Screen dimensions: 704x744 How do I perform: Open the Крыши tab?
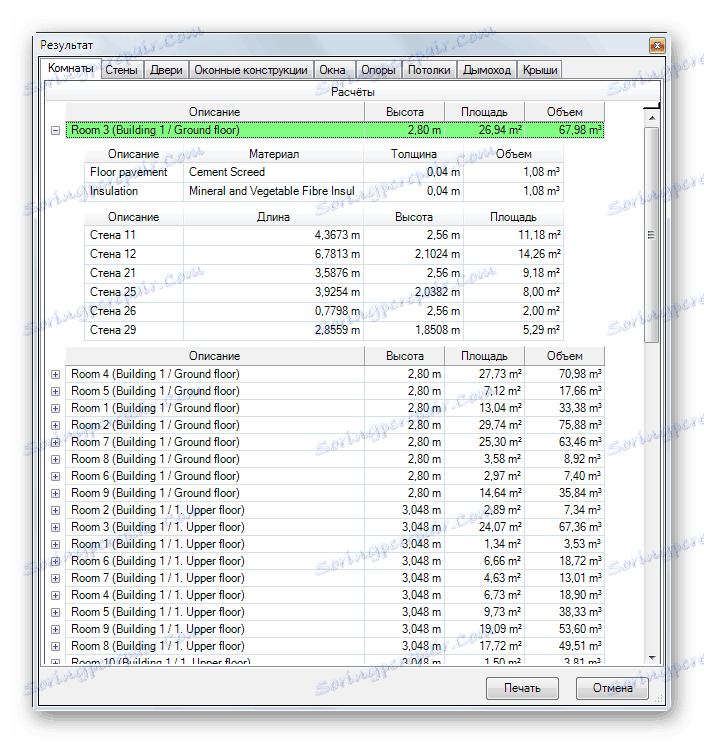click(x=540, y=70)
